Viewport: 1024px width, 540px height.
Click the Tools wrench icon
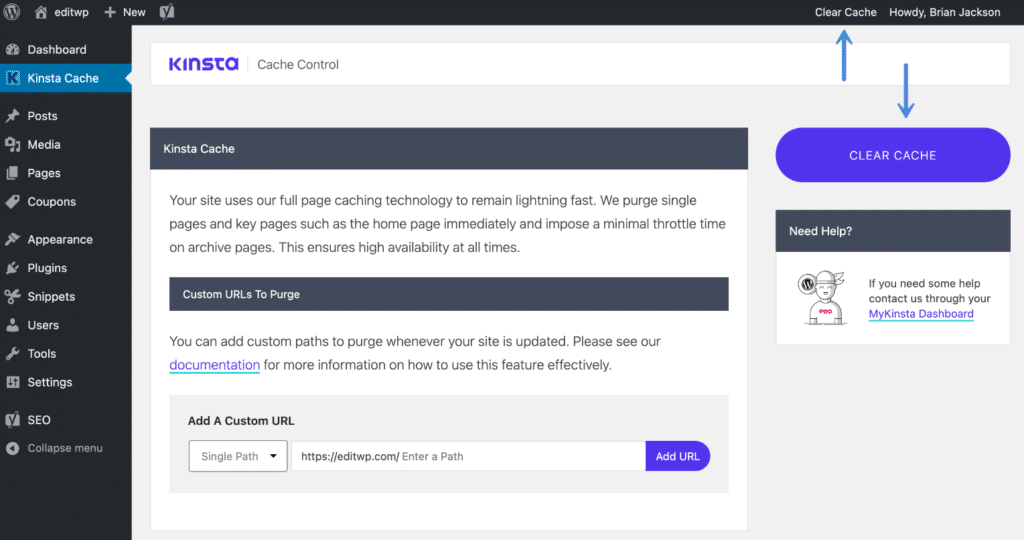(12, 353)
